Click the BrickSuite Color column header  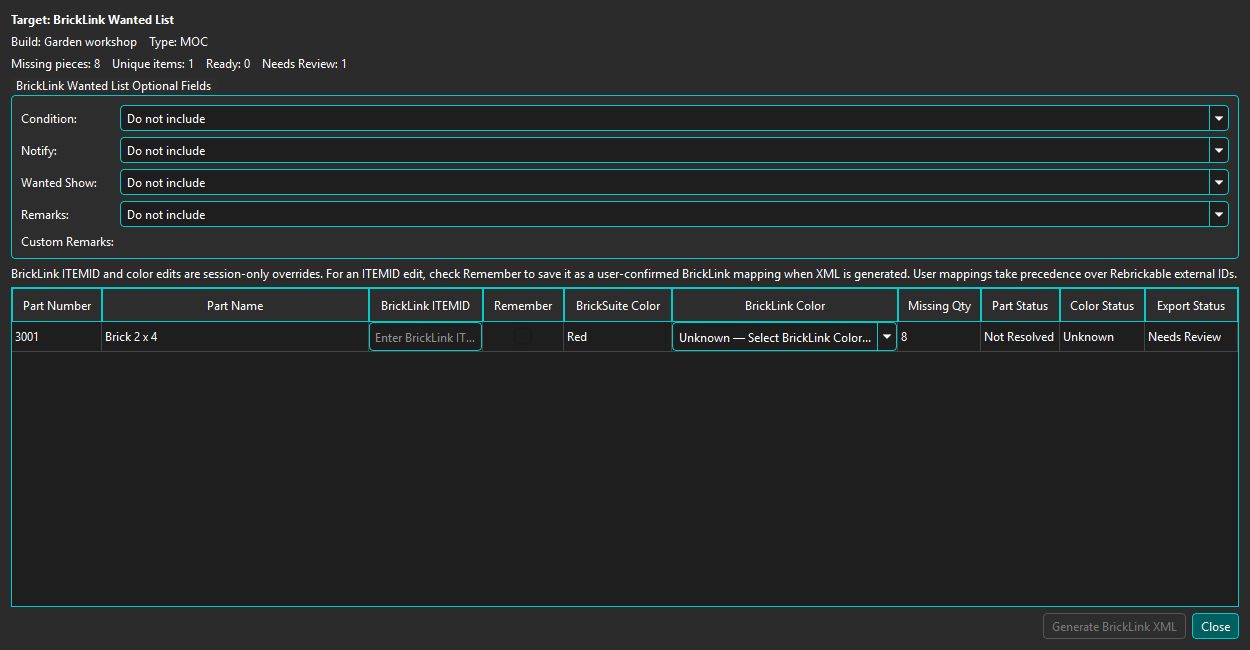coord(618,306)
